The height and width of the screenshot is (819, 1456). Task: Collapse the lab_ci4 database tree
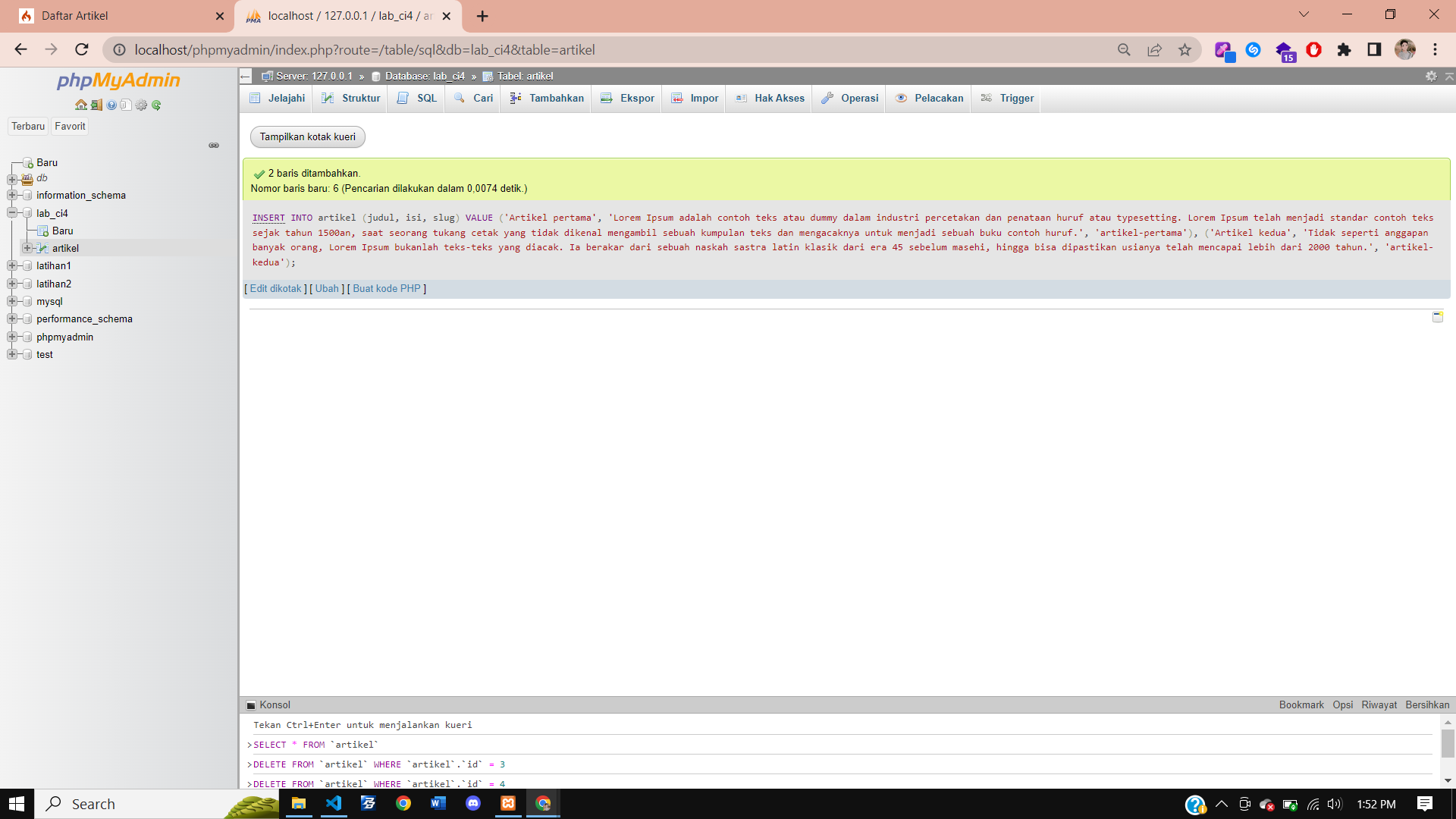(x=12, y=213)
